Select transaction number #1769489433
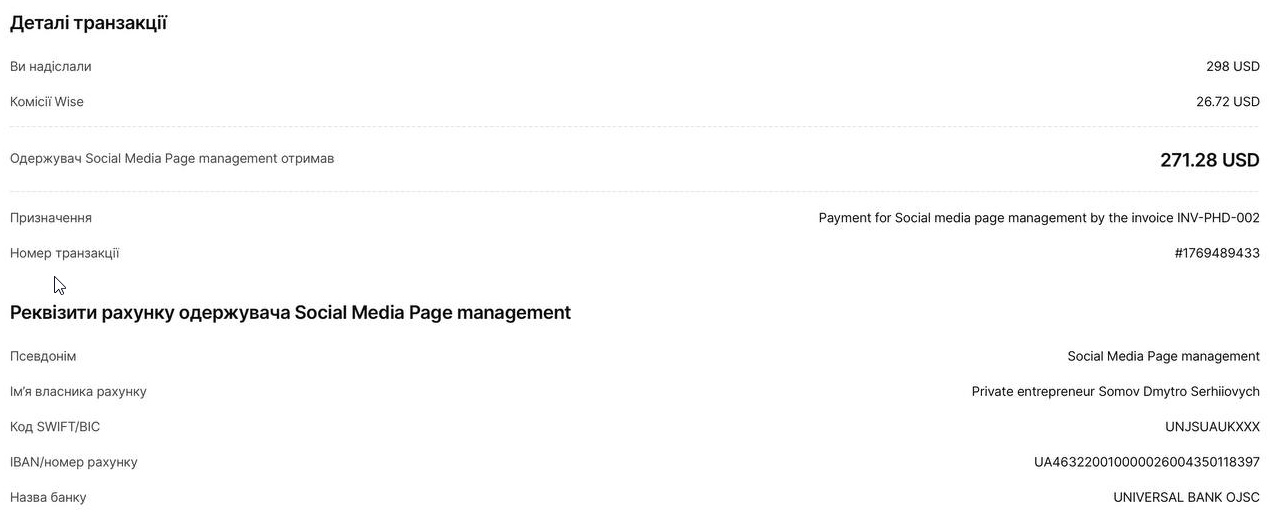The height and width of the screenshot is (525, 1270). (x=1216, y=253)
